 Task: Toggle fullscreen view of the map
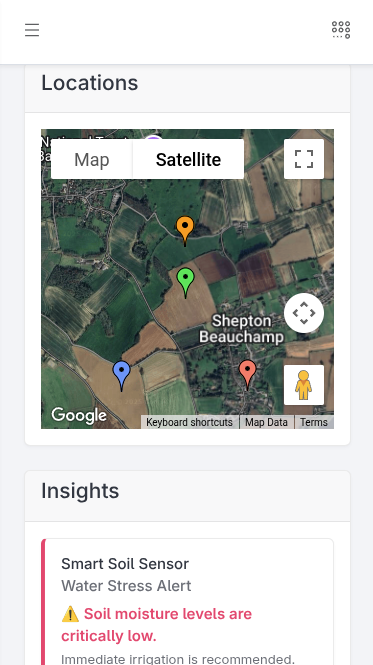[x=304, y=159]
